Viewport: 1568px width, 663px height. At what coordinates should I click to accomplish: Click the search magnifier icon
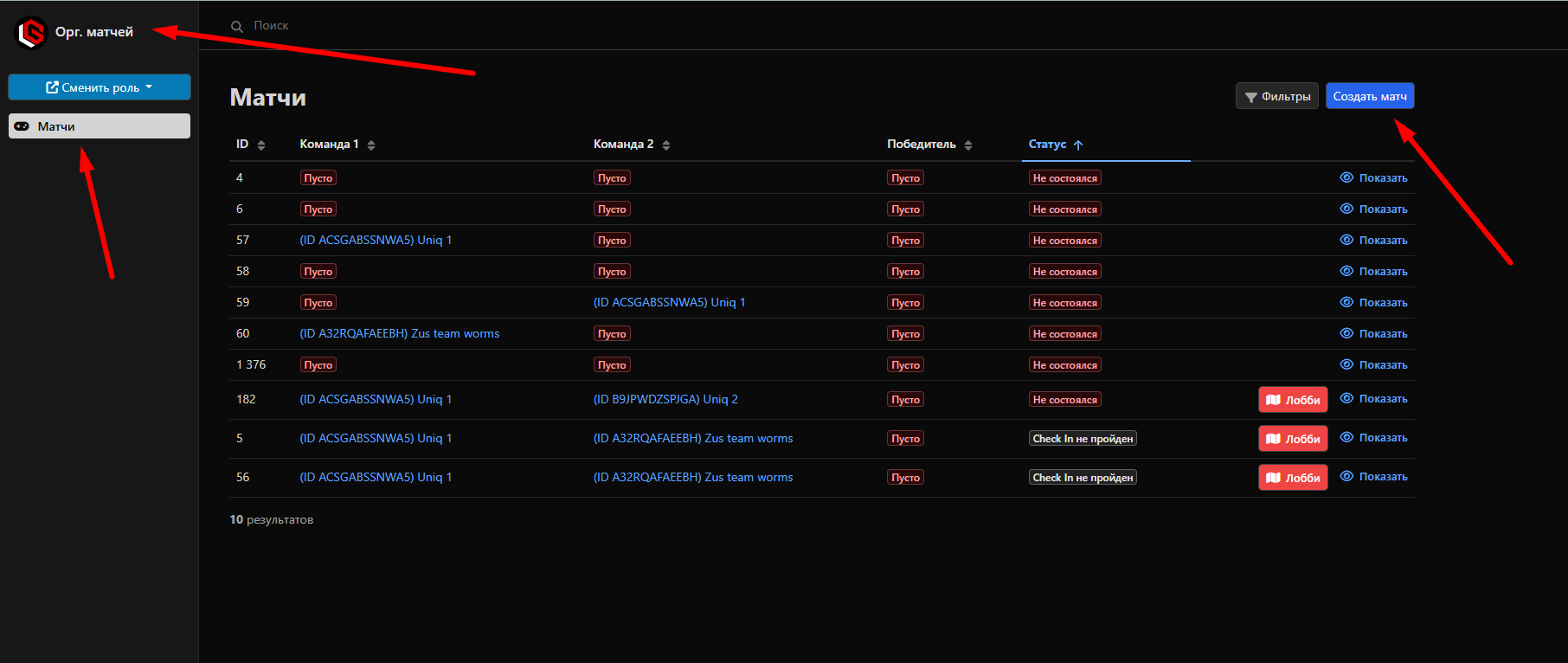pyautogui.click(x=236, y=27)
